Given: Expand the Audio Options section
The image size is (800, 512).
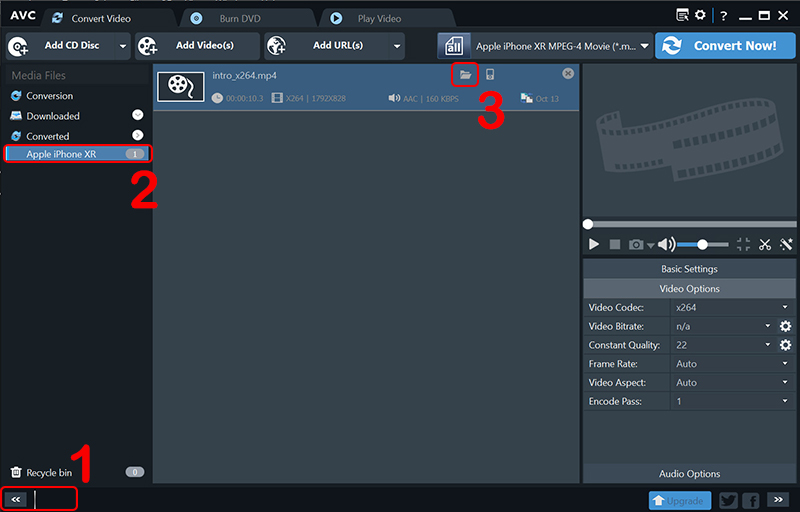Looking at the screenshot, I should [x=689, y=474].
